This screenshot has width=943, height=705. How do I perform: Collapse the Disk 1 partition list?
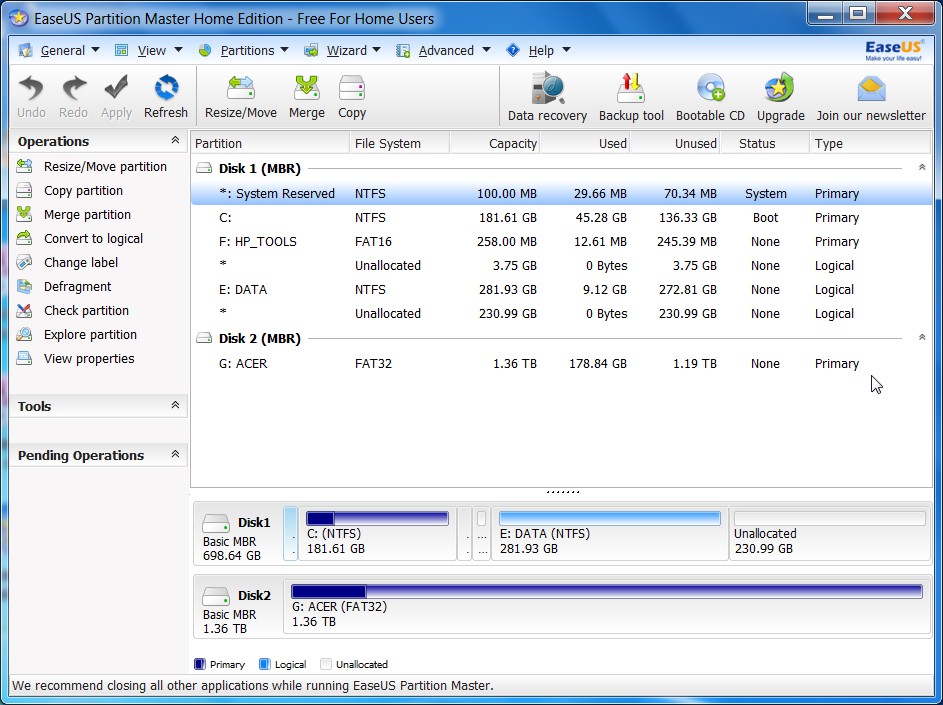[x=921, y=169]
